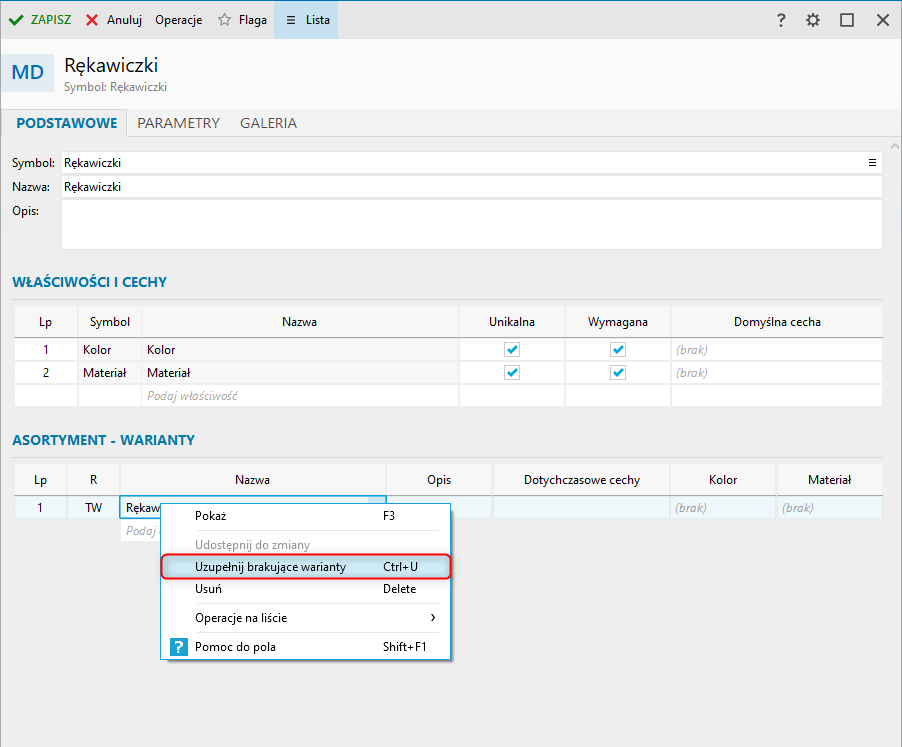Toggle Wymagana checkbox for Materiał row

click(x=618, y=372)
